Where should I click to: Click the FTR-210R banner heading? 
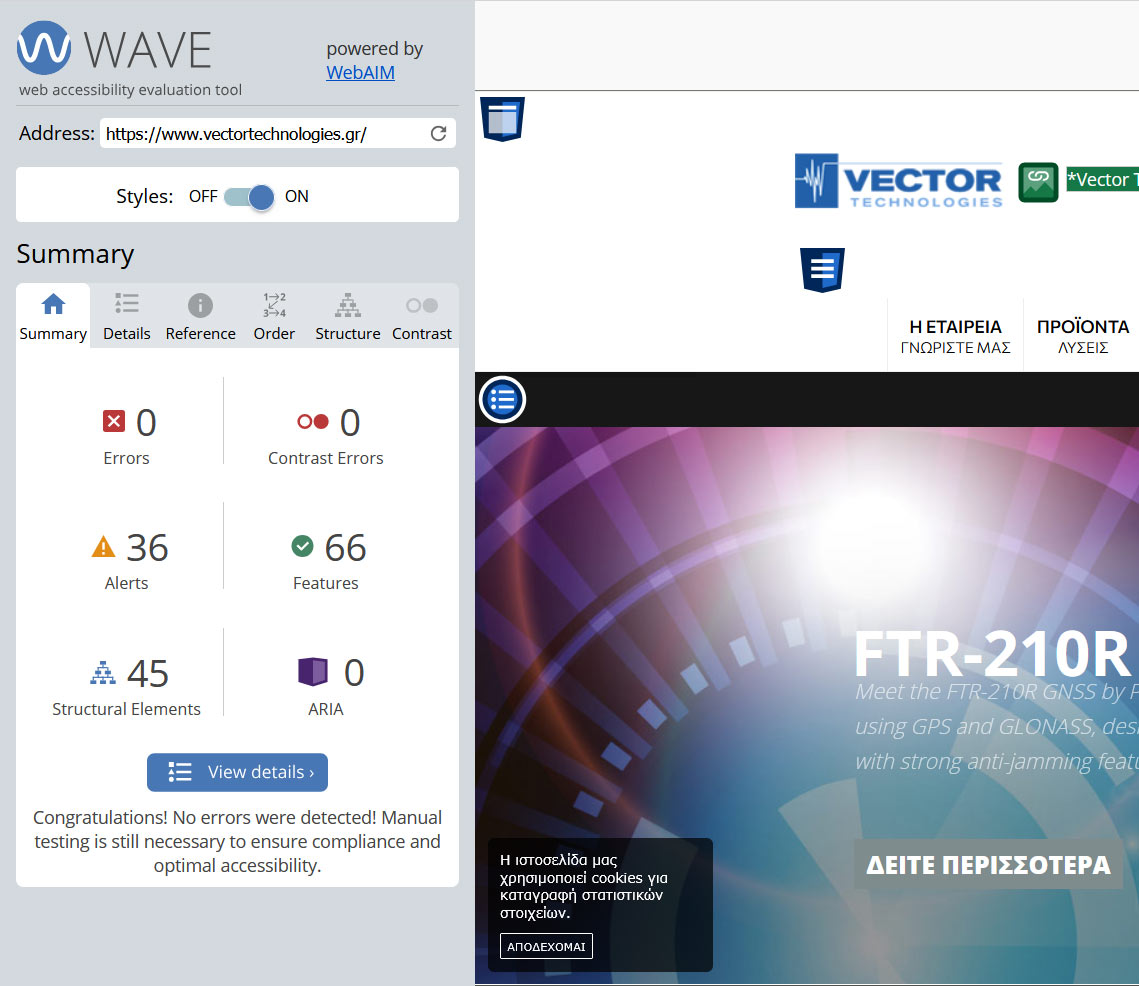point(992,654)
